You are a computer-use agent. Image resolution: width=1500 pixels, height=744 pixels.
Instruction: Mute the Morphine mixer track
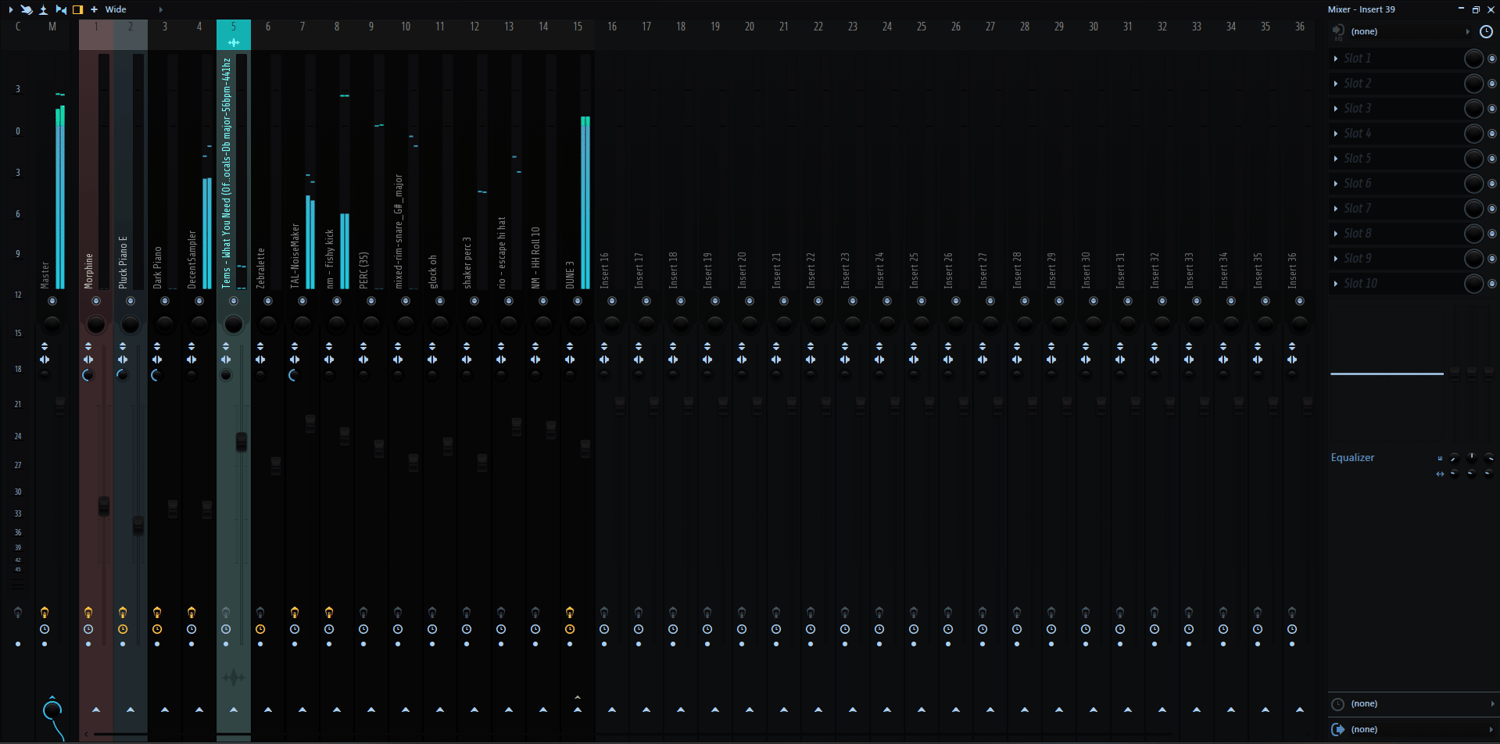[96, 301]
